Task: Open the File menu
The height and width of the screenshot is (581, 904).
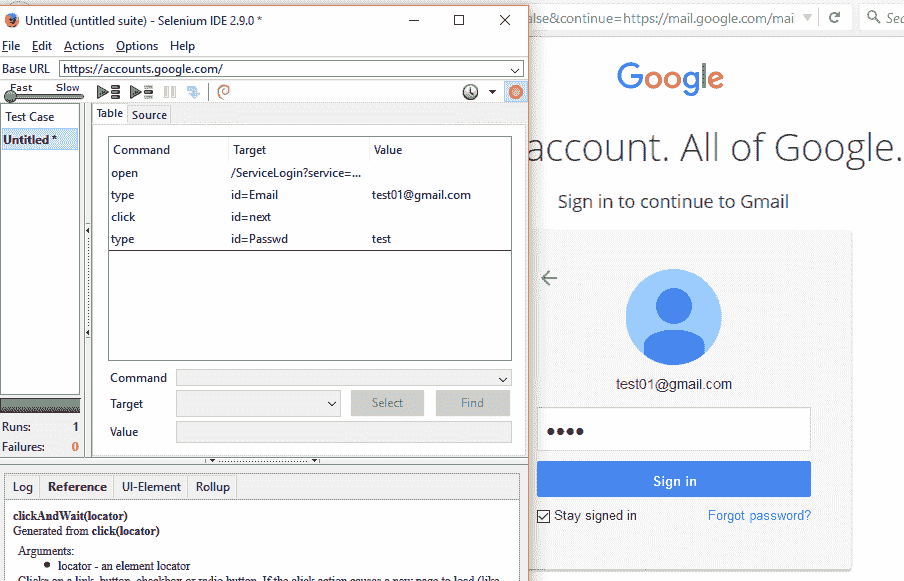Action: 11,46
